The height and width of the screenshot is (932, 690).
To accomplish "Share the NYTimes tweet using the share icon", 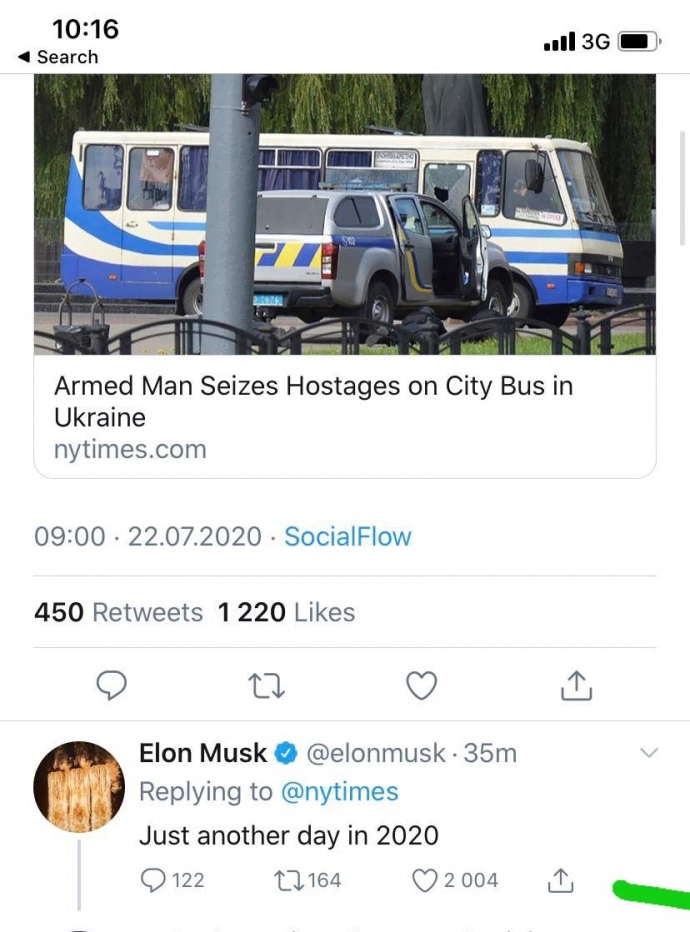I will [x=575, y=686].
